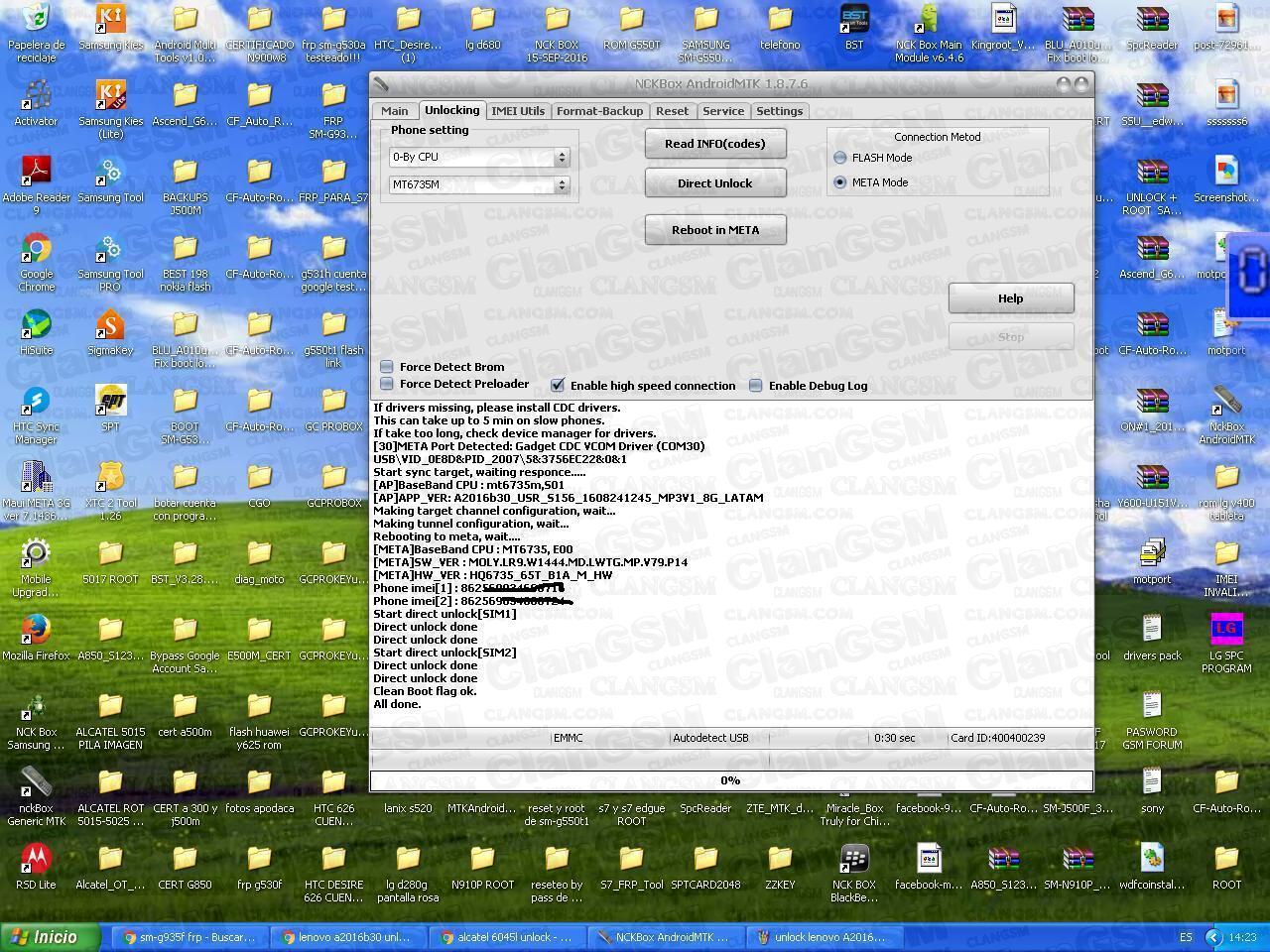This screenshot has height=952, width=1270.
Task: Select the BST desktop icon
Action: pos(854,27)
